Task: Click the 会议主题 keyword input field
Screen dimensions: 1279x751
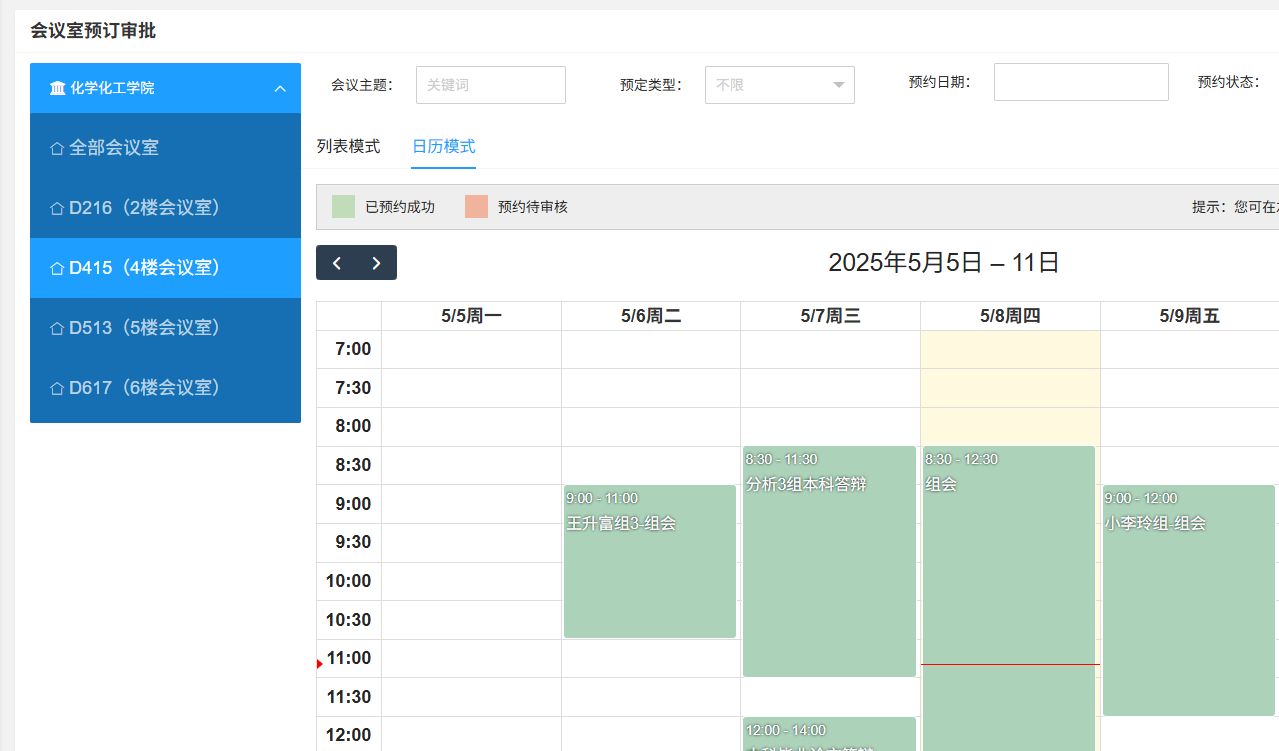Action: 490,85
